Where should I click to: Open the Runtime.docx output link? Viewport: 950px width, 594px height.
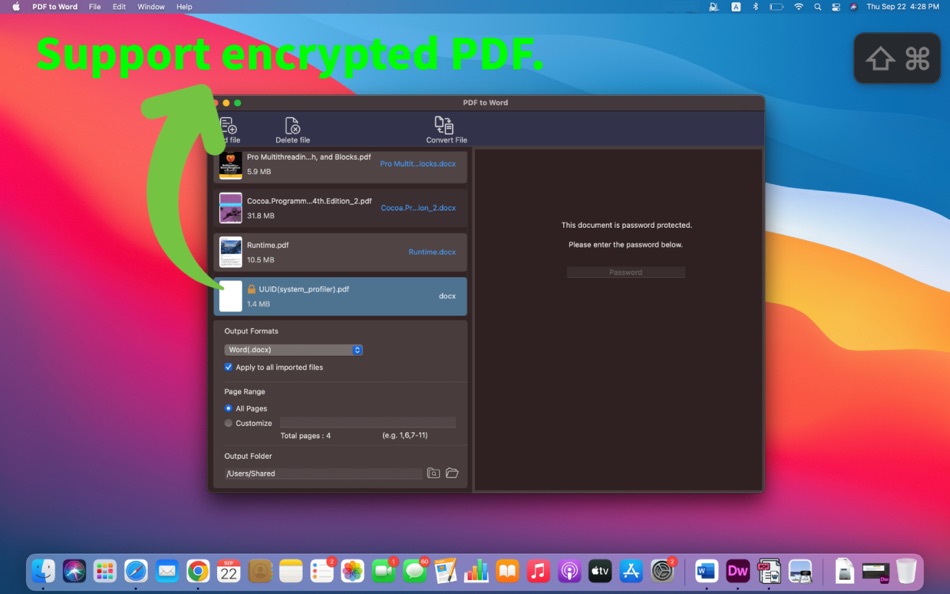(x=432, y=252)
